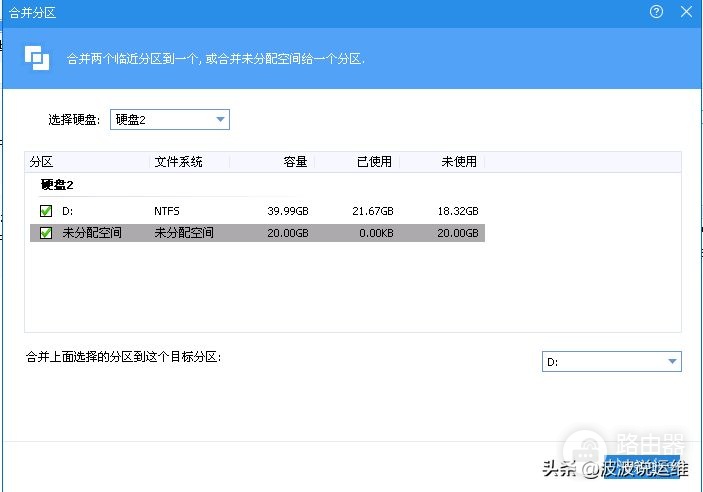Click the 39.99GB capacity cell
This screenshot has height=492, width=703.
288,211
